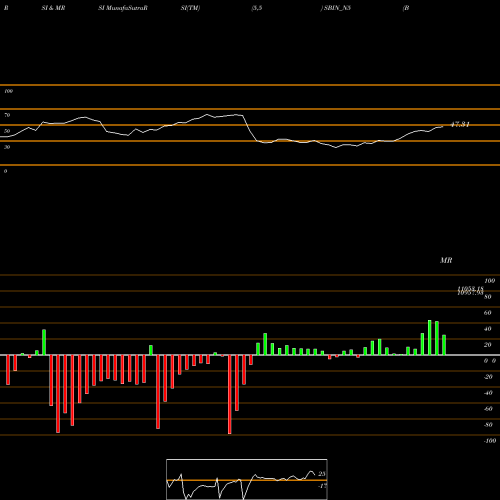Click the MR axis label 20
The image size is (500, 500).
point(488,345)
